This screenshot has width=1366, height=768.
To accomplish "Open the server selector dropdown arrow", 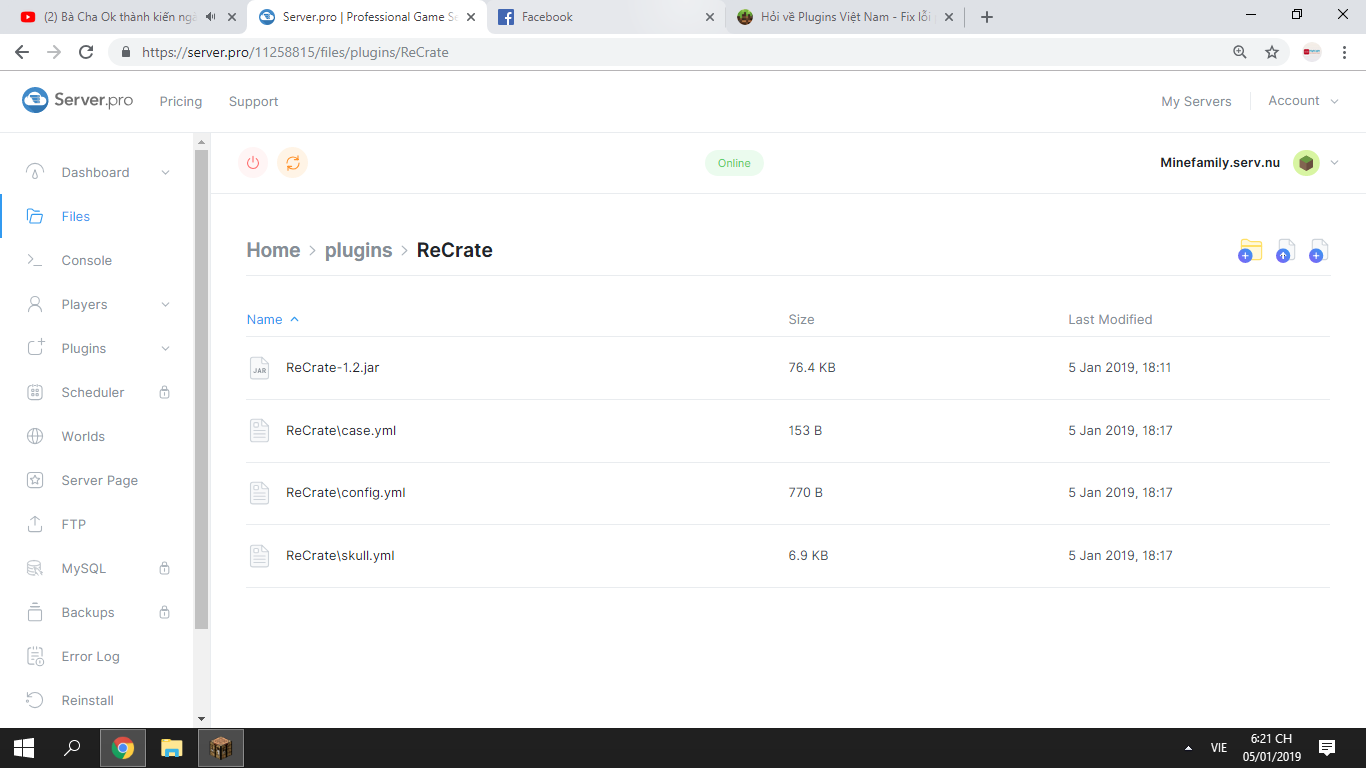I will (1334, 163).
